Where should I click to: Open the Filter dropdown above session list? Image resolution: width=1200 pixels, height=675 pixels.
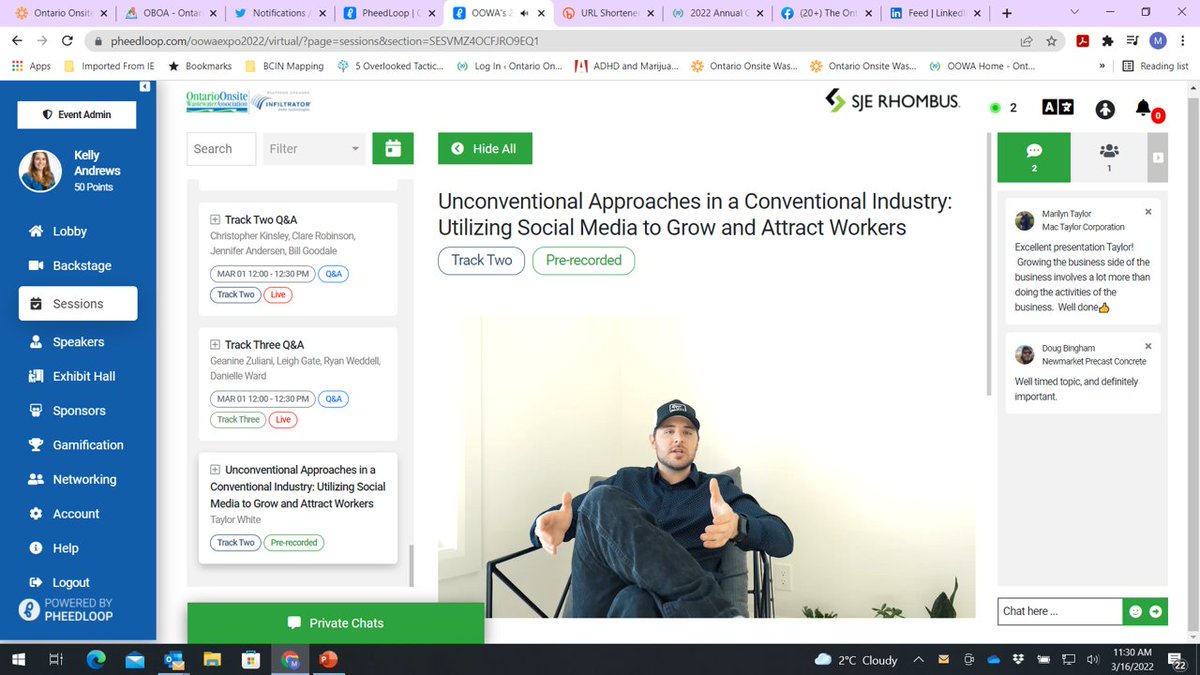click(313, 147)
